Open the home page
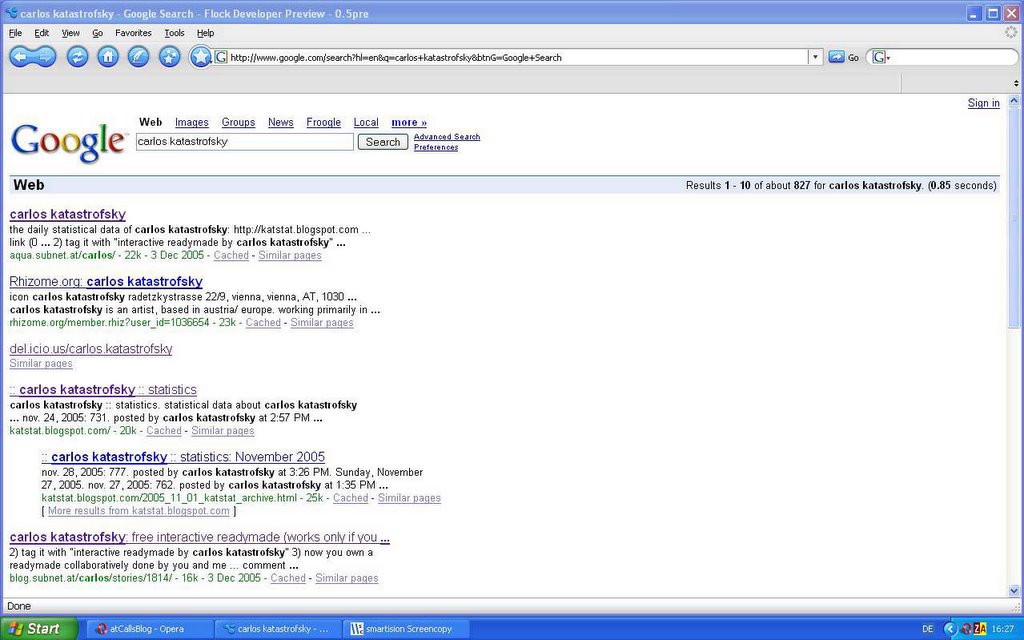This screenshot has width=1024, height=640. click(x=108, y=57)
